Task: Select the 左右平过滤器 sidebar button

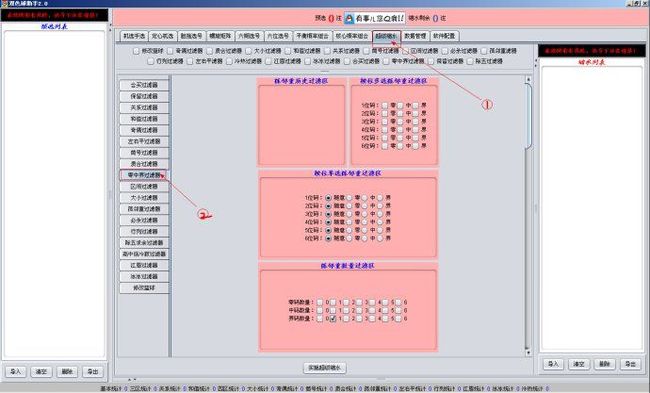Action: [144, 141]
